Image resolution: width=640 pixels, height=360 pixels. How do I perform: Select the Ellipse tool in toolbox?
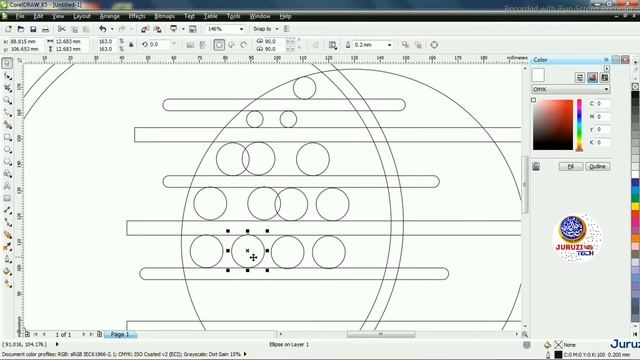pyautogui.click(x=7, y=149)
